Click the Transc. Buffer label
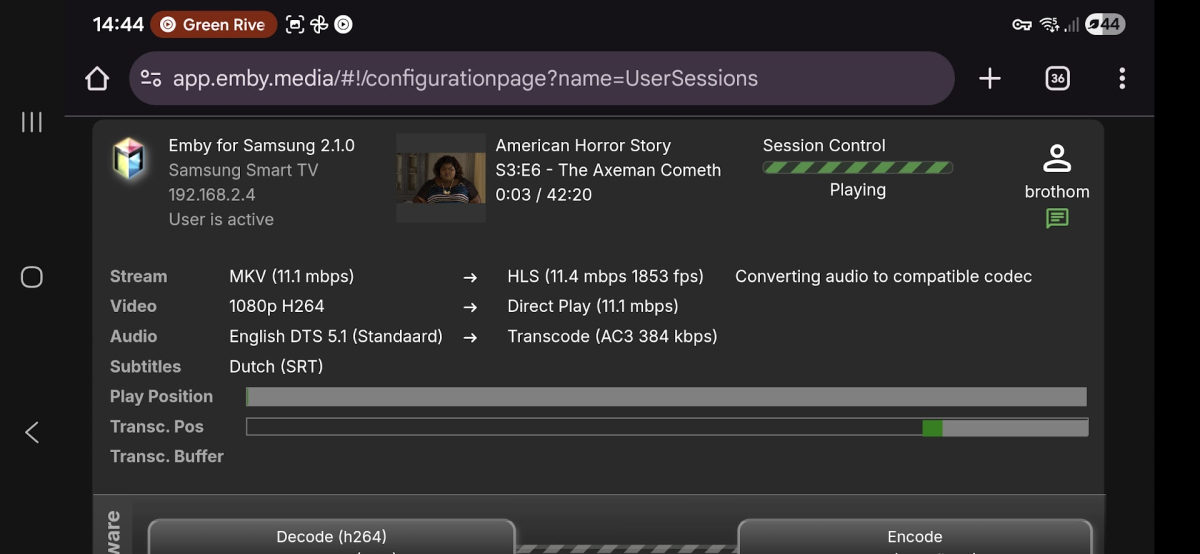The width and height of the screenshot is (1200, 554). 167,456
